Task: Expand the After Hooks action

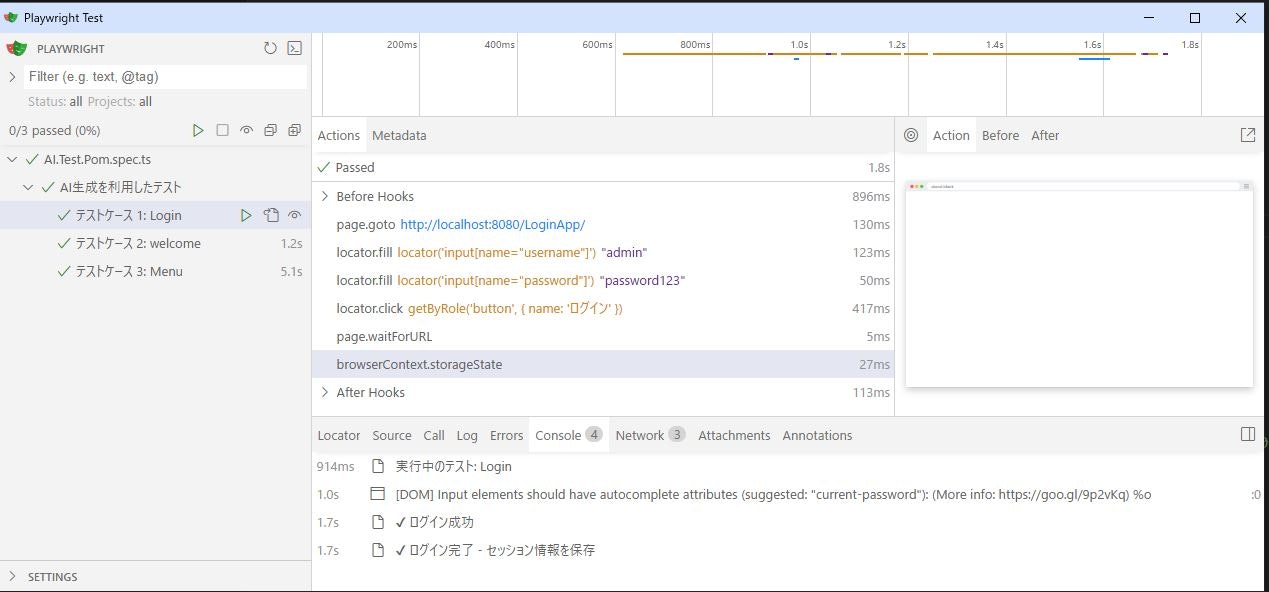Action: (324, 392)
